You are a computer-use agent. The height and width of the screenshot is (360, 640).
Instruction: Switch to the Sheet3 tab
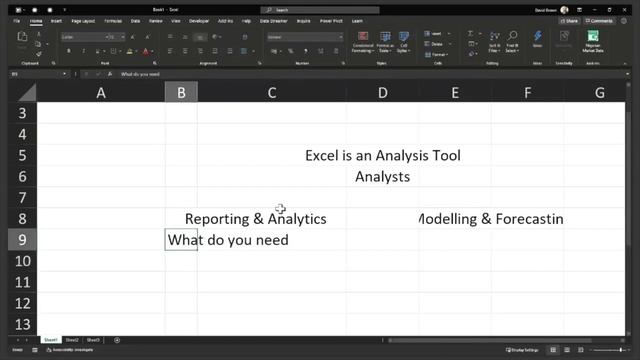[x=93, y=340]
